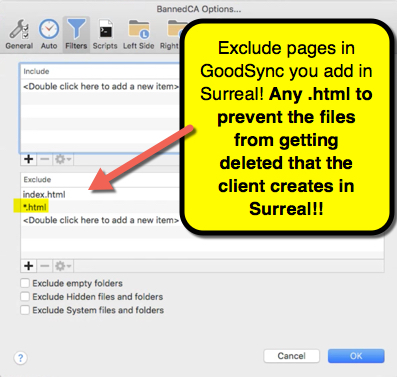
Task: Click add-new-item placeholder in Exclude list
Action: [x=101, y=220]
